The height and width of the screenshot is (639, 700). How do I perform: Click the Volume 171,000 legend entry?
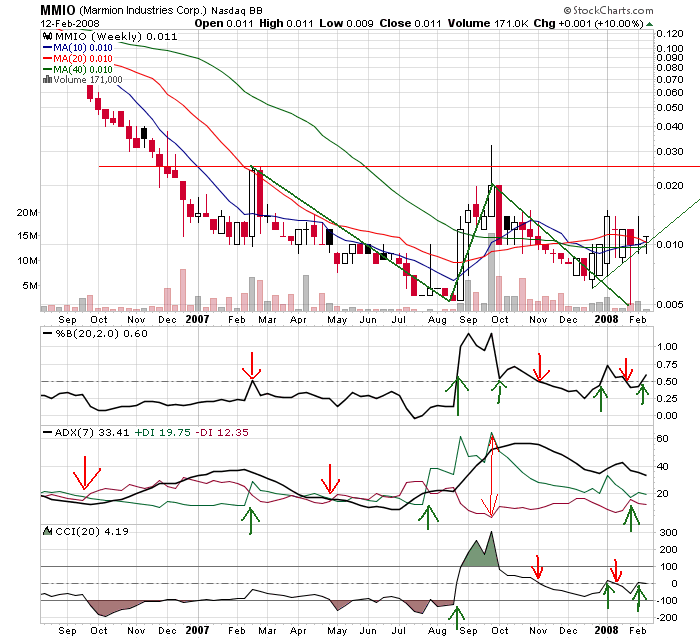coord(88,79)
